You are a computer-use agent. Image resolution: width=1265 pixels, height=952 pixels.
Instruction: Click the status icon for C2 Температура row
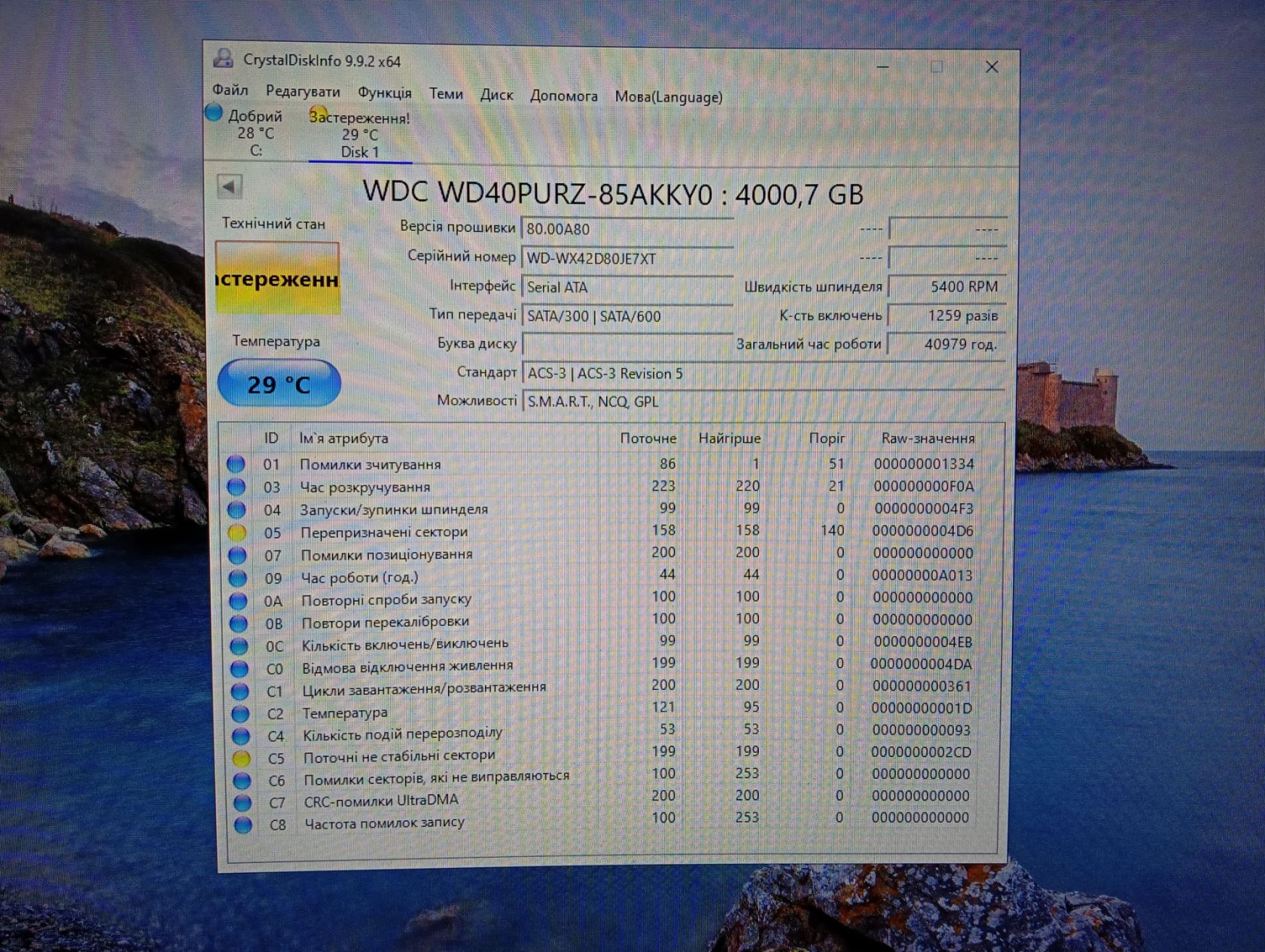[x=240, y=713]
